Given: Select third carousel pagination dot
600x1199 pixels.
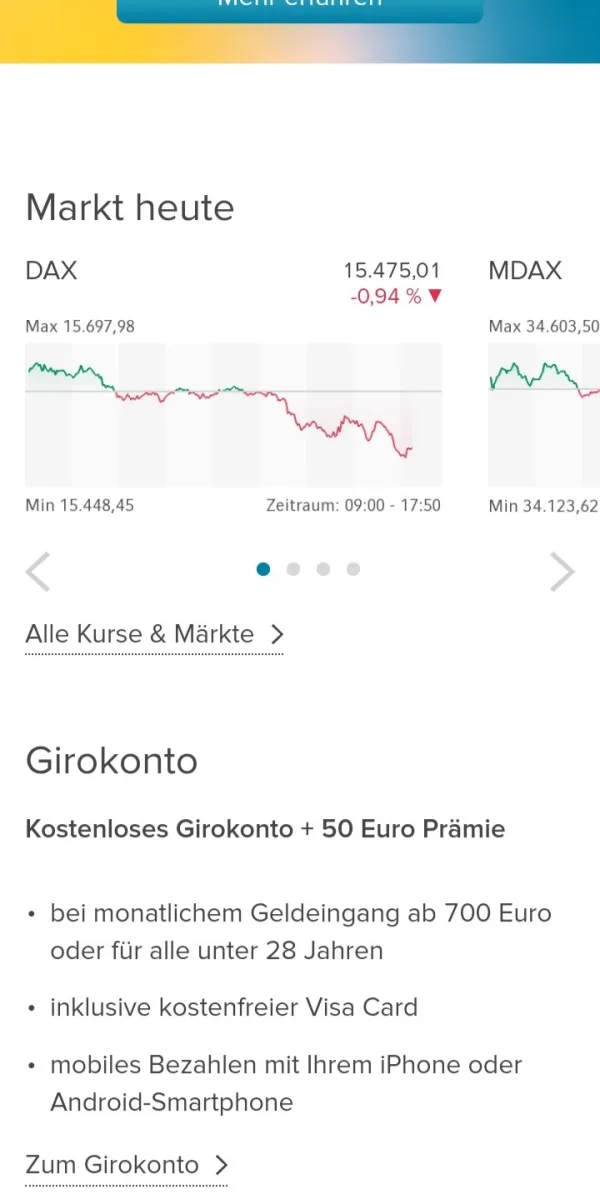Looking at the screenshot, I should point(323,569).
